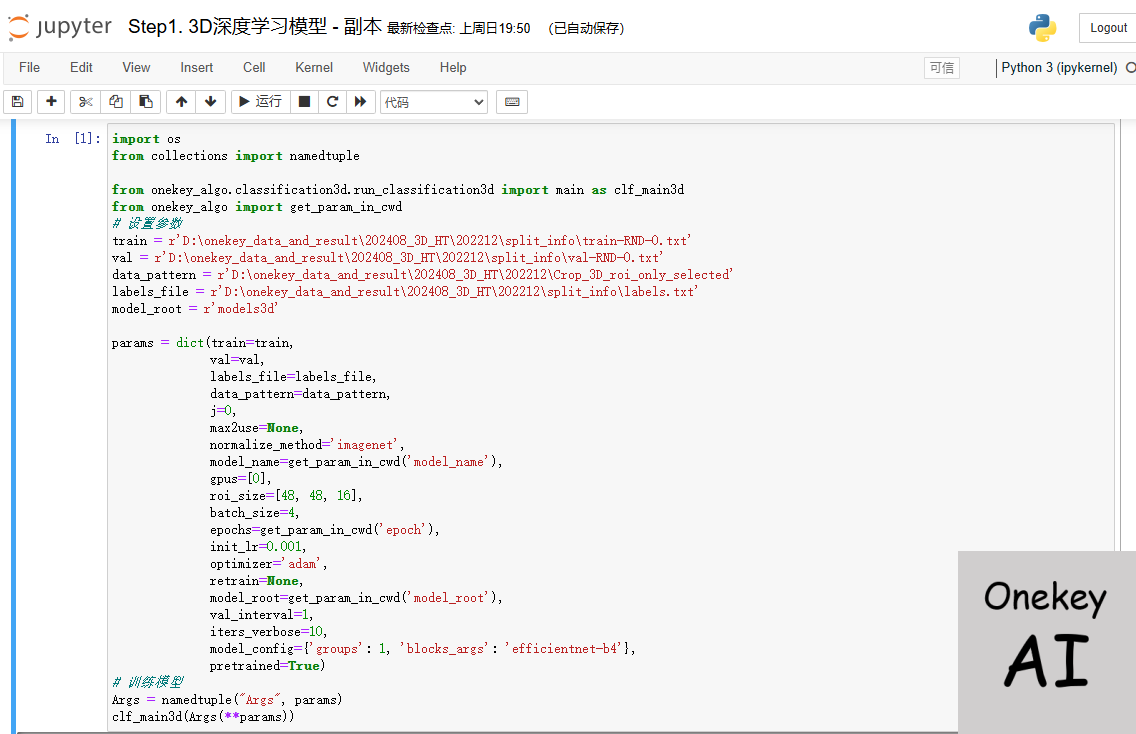Paste cells below icon
This screenshot has width=1136, height=734.
pos(146,102)
